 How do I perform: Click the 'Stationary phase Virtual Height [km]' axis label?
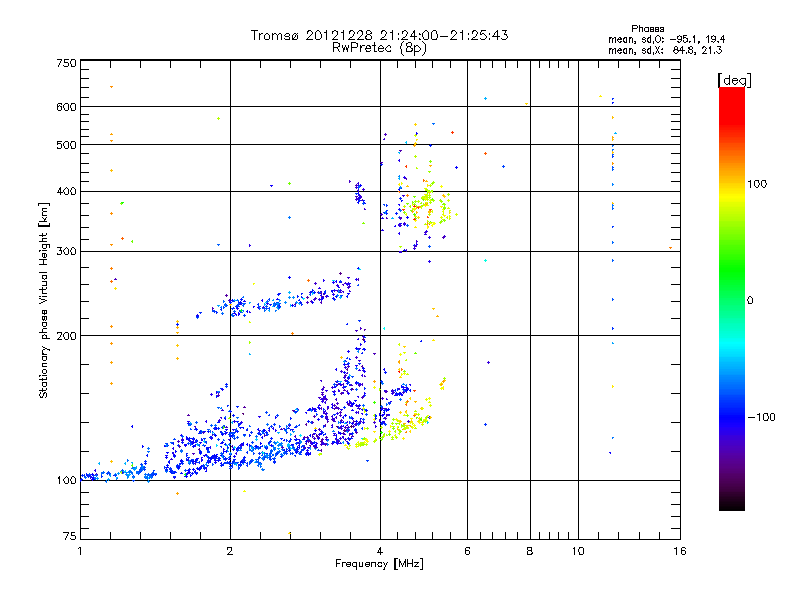coord(44,301)
